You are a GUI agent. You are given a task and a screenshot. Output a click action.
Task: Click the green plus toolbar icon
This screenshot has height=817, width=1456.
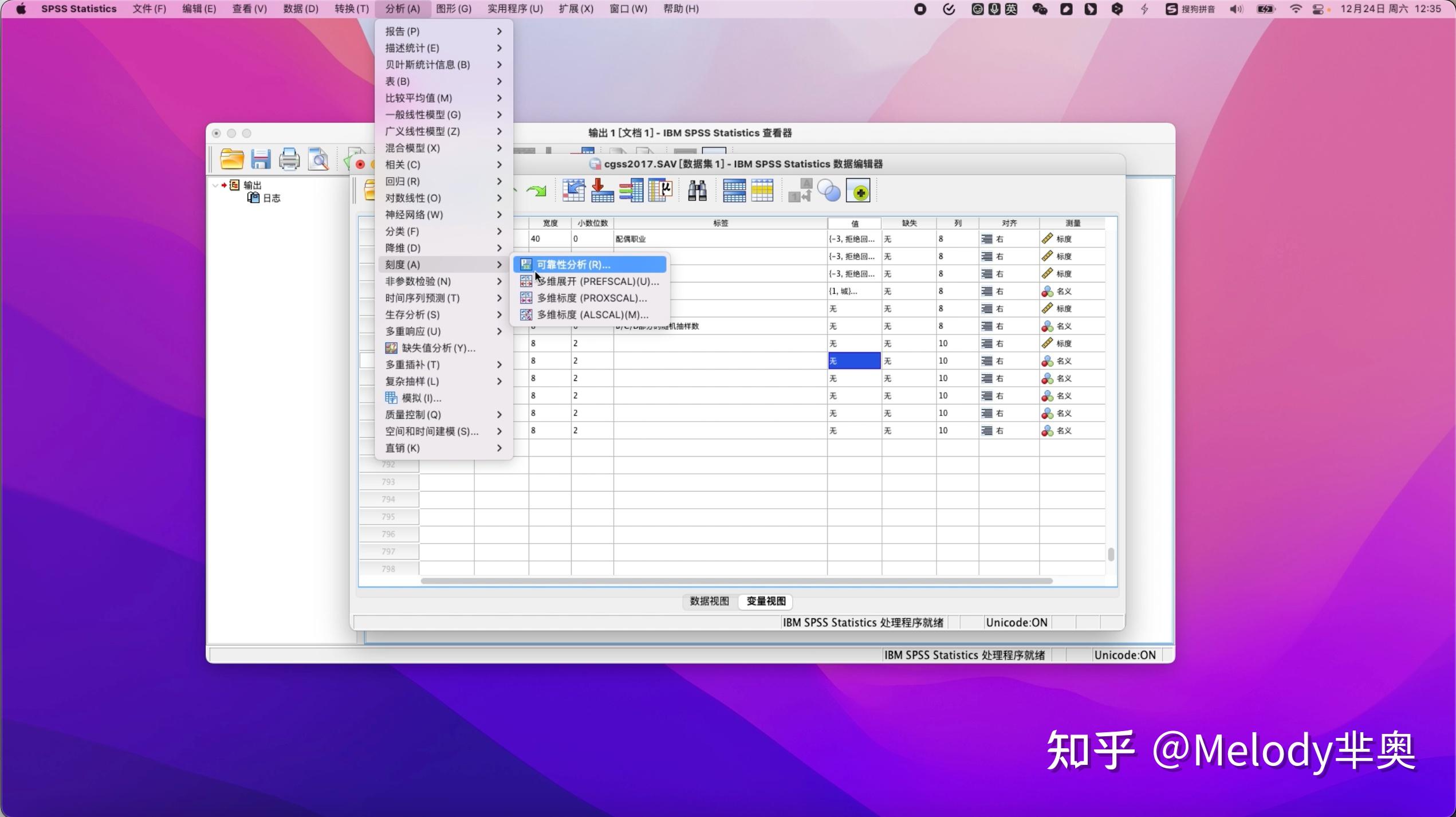pyautogui.click(x=858, y=191)
